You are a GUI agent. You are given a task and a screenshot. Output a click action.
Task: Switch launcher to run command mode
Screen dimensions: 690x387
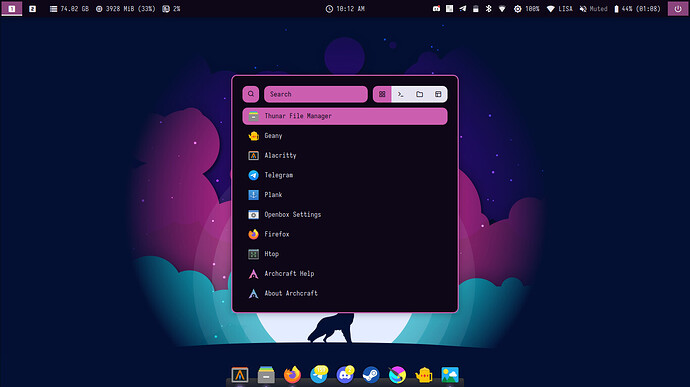click(x=400, y=94)
